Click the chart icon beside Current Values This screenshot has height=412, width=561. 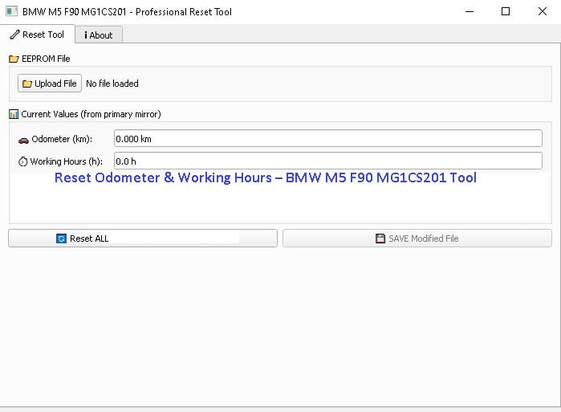point(14,114)
